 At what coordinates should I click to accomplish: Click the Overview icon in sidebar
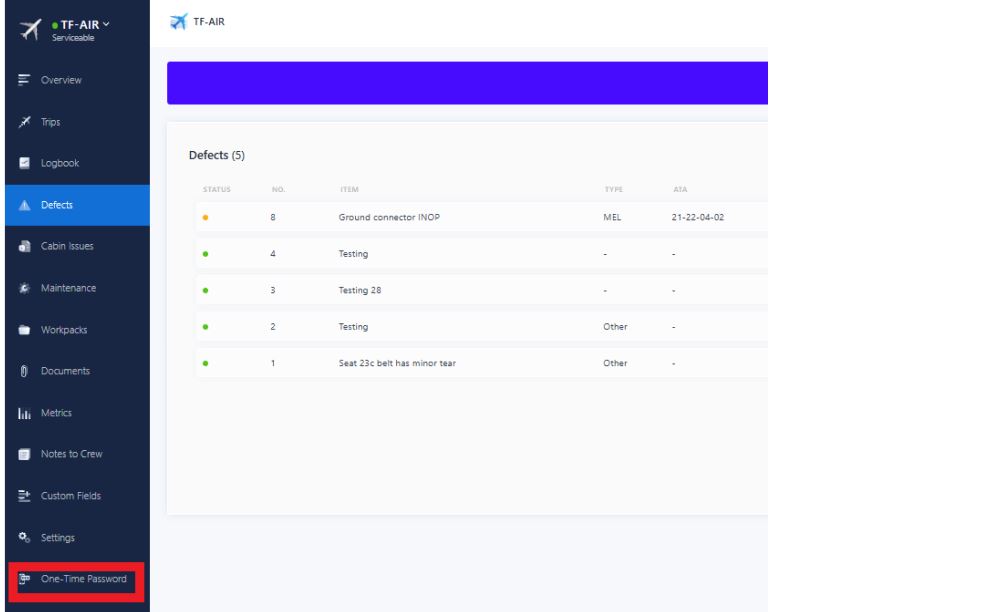point(24,80)
